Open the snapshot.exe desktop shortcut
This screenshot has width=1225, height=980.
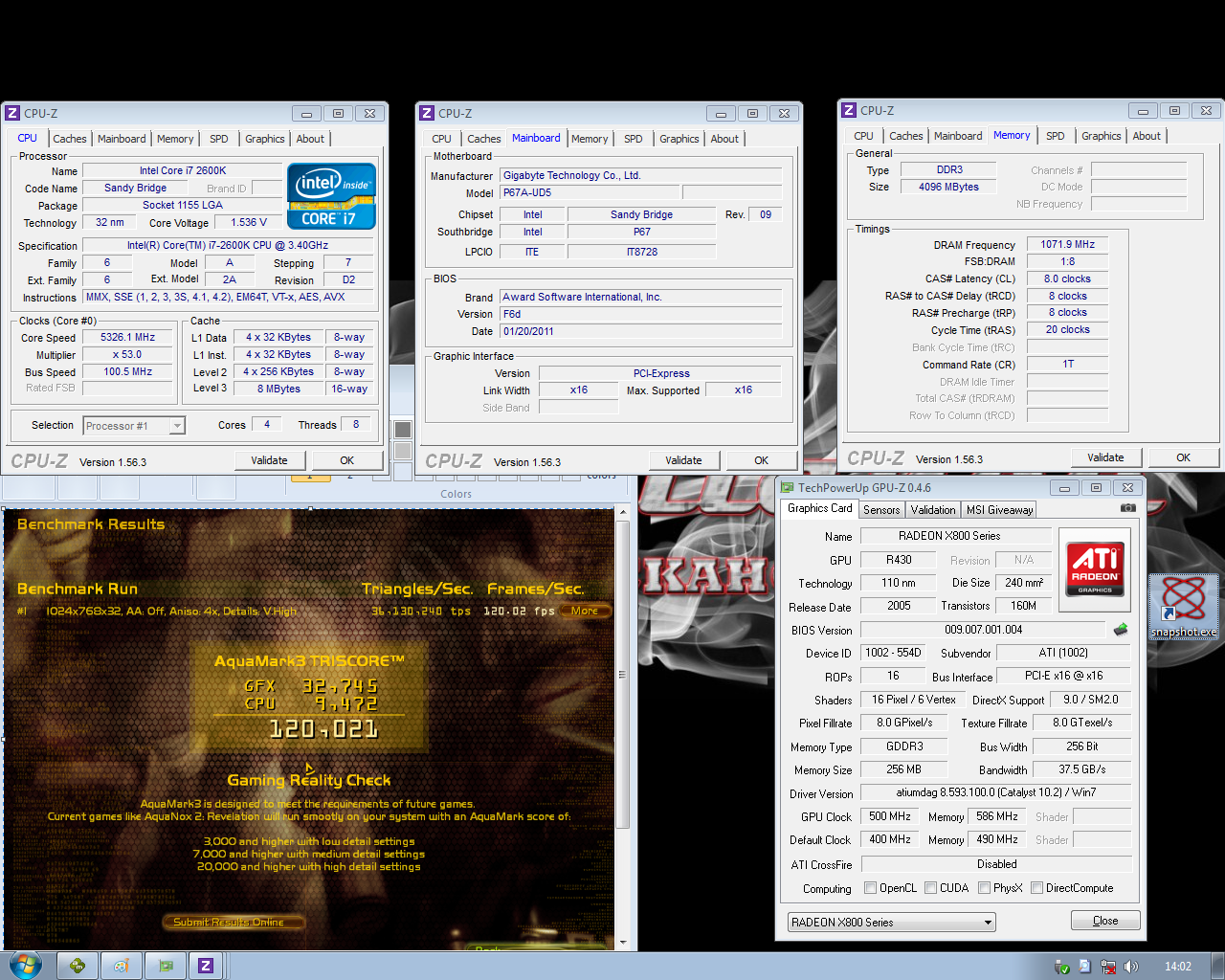point(1184,607)
